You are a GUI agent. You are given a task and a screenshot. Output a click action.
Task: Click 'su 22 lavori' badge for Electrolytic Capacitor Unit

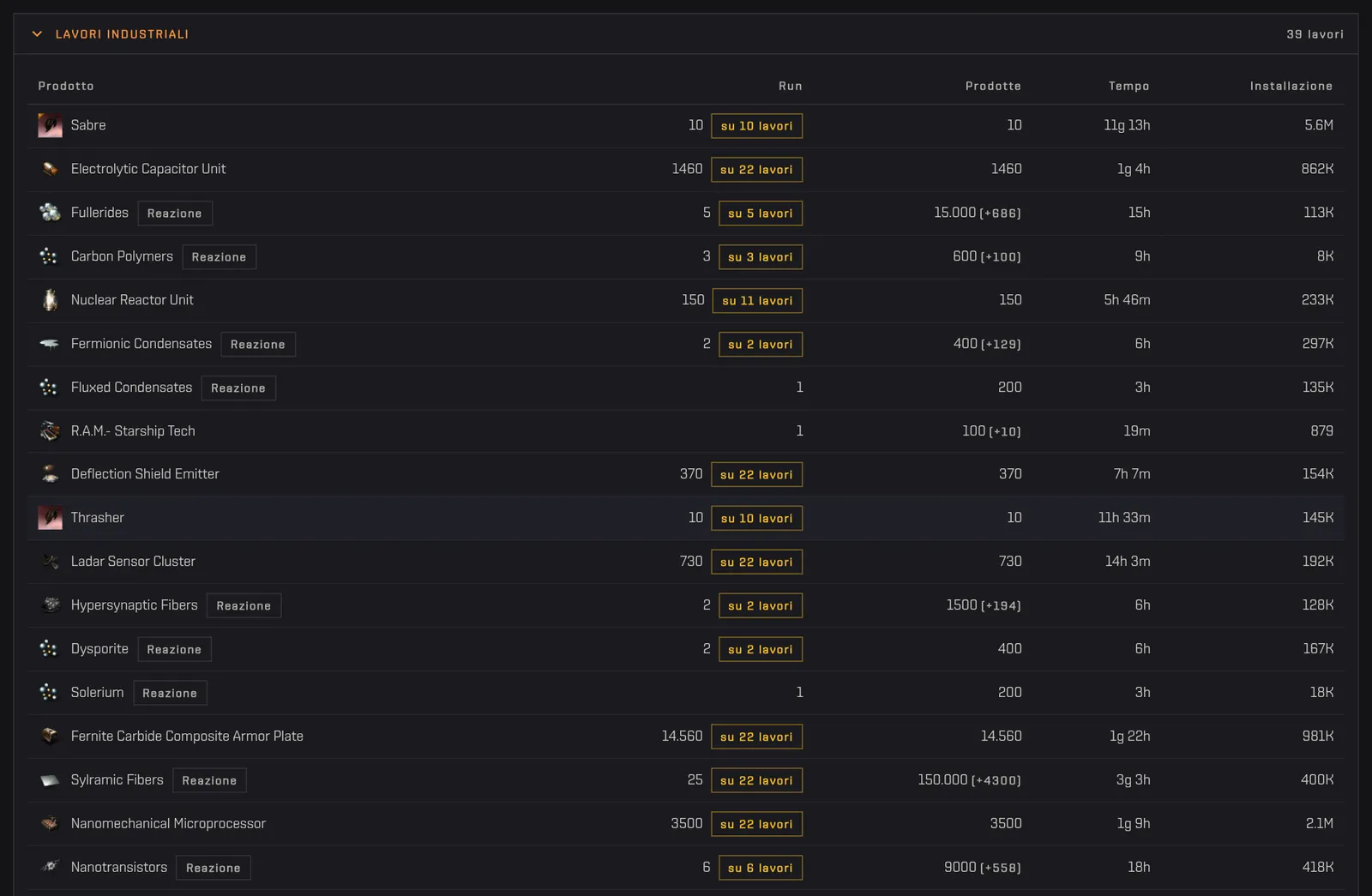tap(756, 170)
